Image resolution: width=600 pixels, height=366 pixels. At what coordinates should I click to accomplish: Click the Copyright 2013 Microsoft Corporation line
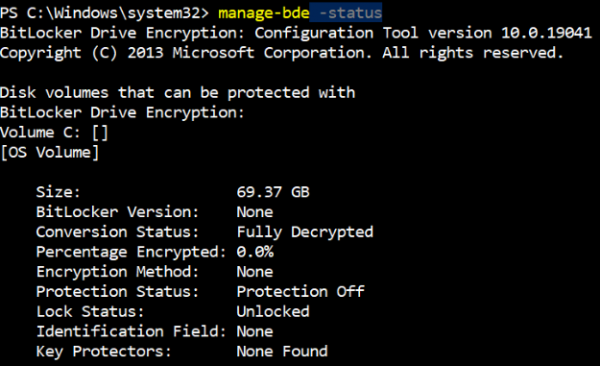[282, 53]
